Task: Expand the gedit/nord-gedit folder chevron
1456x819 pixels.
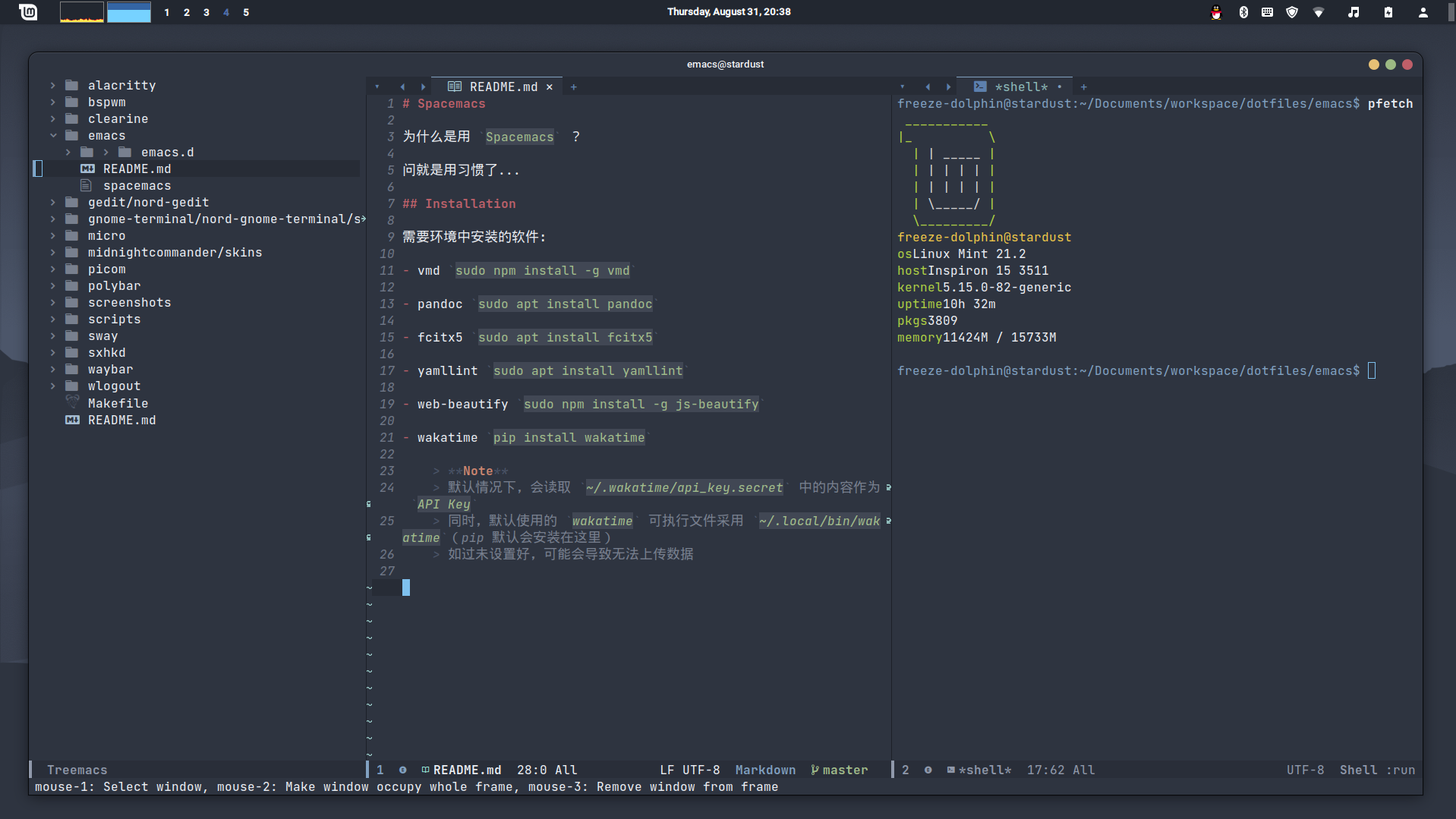Action: (x=52, y=202)
